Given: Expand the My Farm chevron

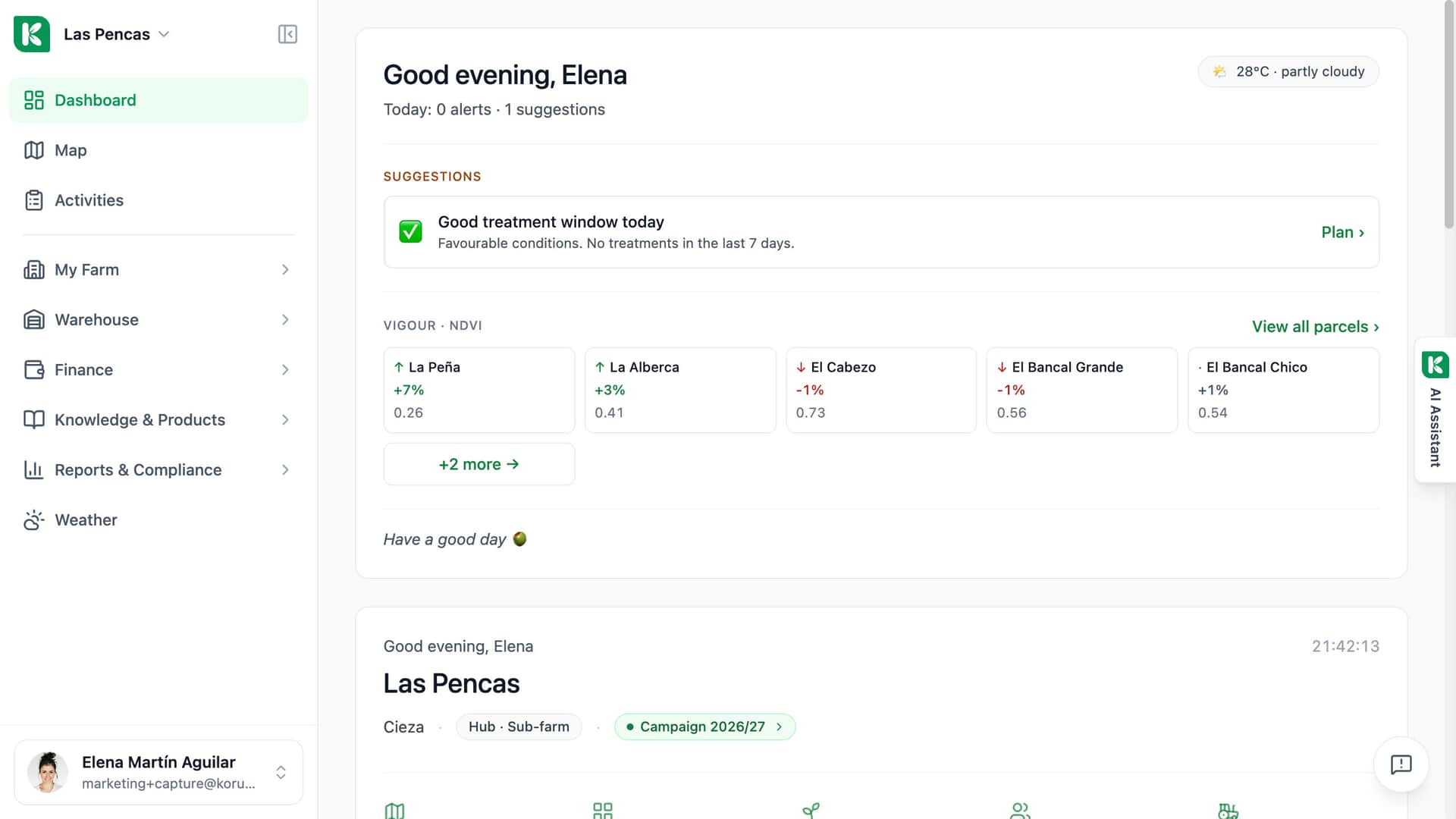Looking at the screenshot, I should (285, 270).
